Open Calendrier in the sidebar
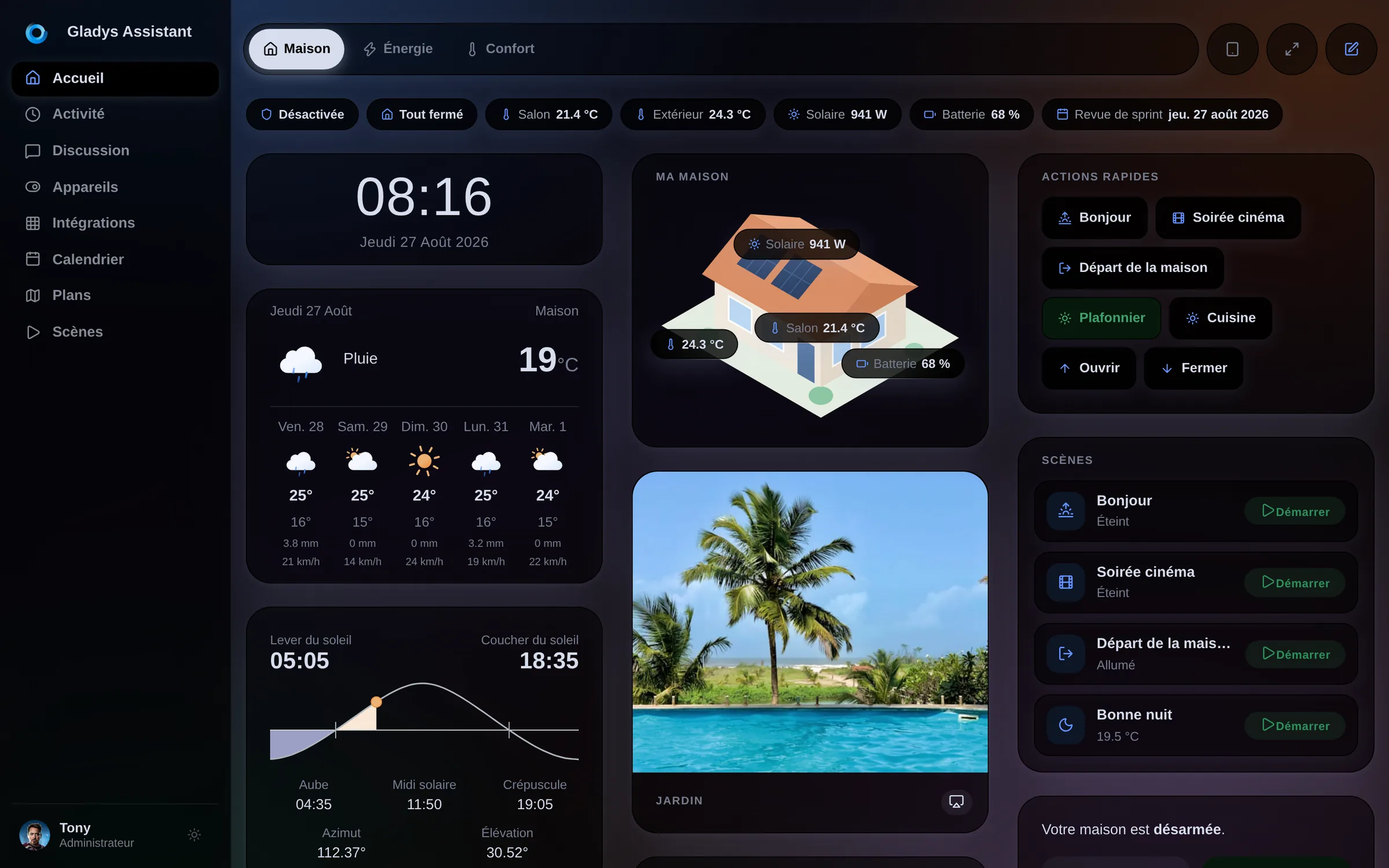The height and width of the screenshot is (868, 1389). 115,259
